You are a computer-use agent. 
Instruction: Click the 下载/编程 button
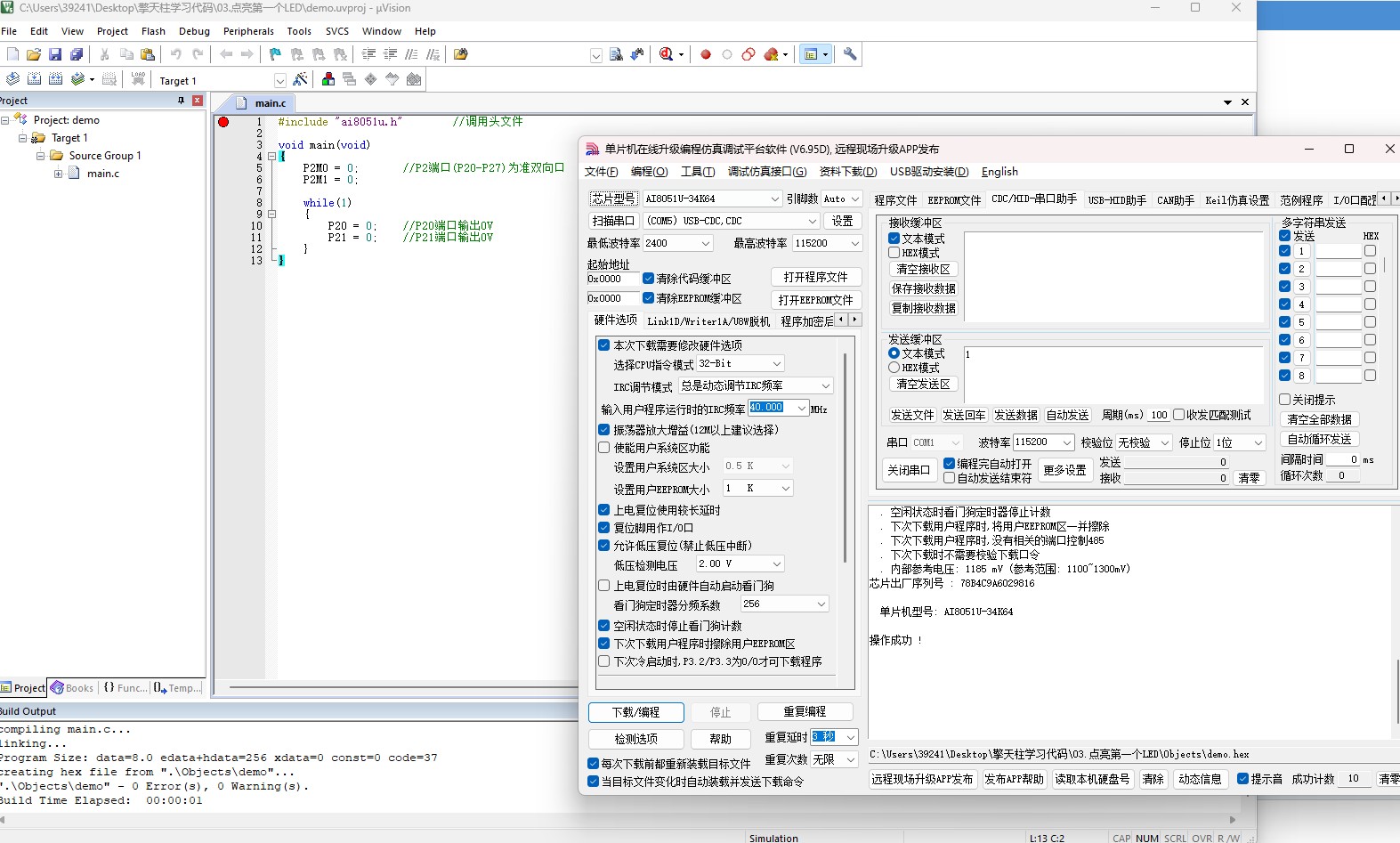coord(635,712)
